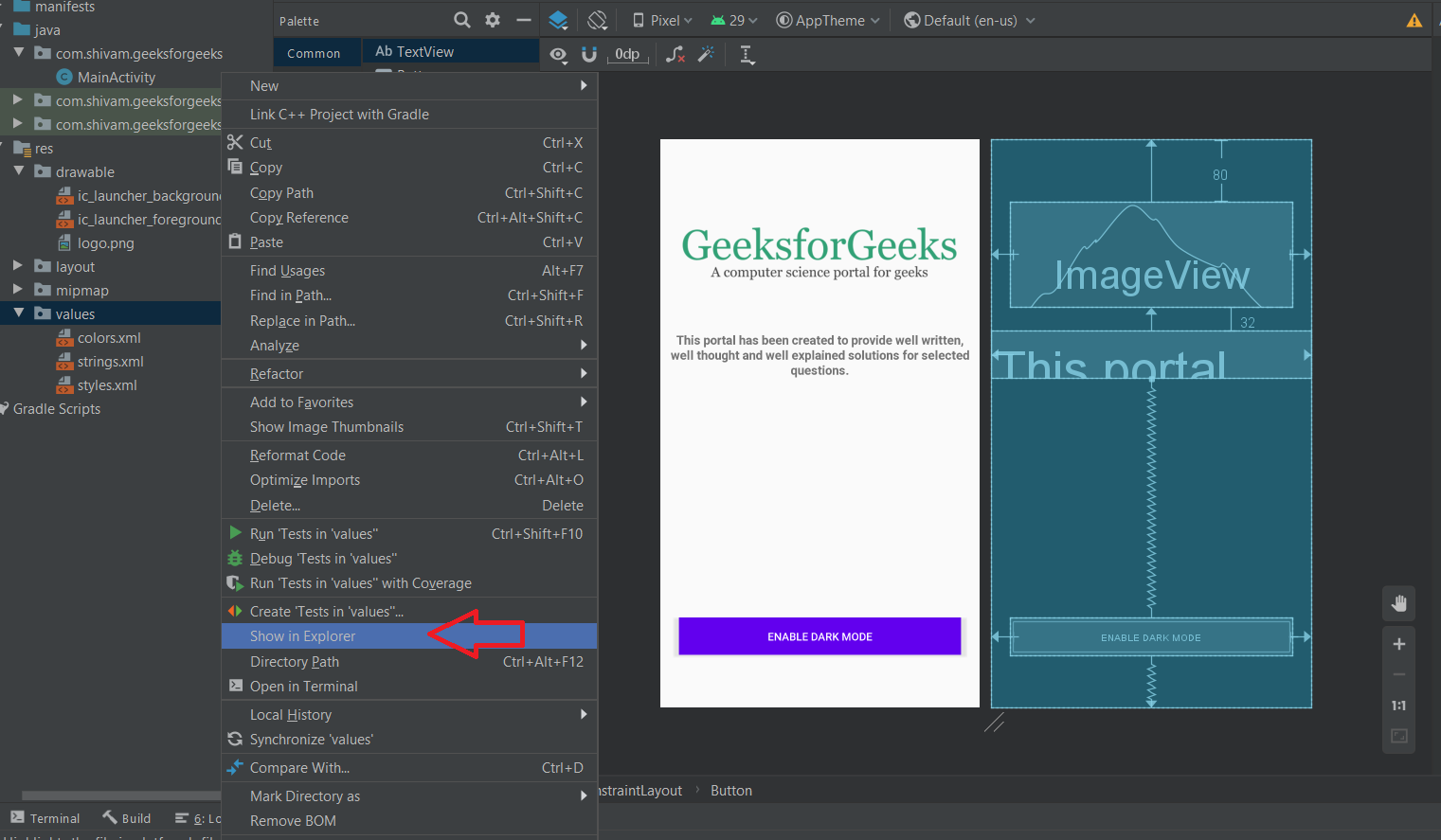Expand the layout folder in tree
Viewport: 1441px width, 840px height.
(18, 266)
